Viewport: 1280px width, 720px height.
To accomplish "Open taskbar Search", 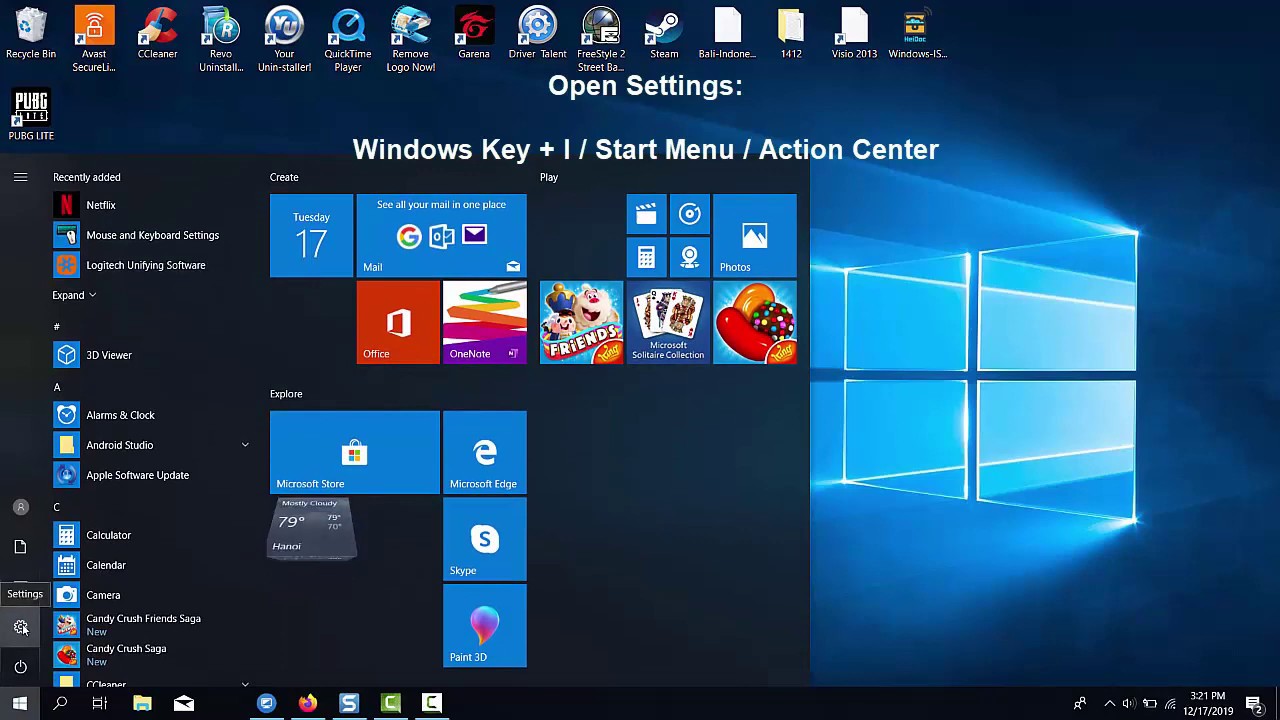I will click(60, 703).
